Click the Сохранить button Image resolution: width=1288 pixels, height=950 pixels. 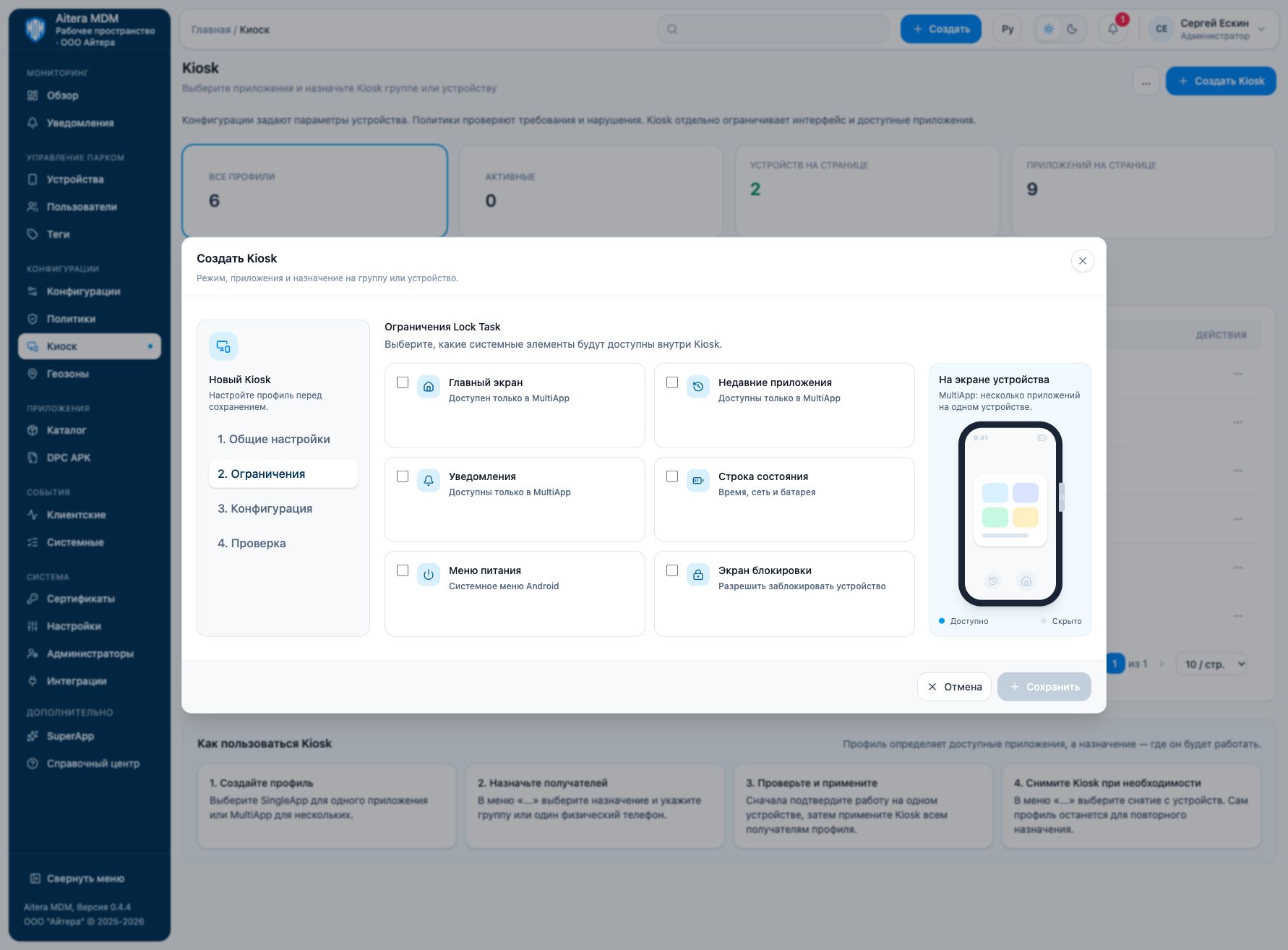coord(1044,687)
